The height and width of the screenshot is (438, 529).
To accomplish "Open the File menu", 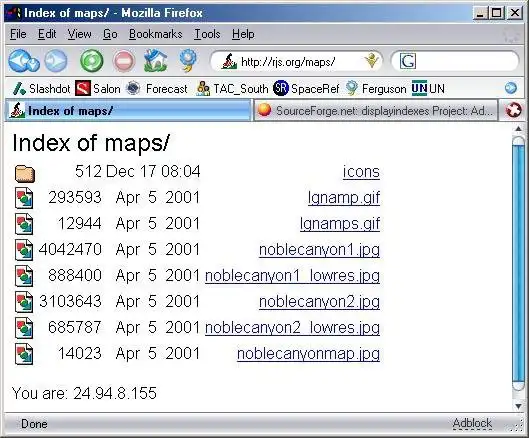I will click(x=18, y=34).
